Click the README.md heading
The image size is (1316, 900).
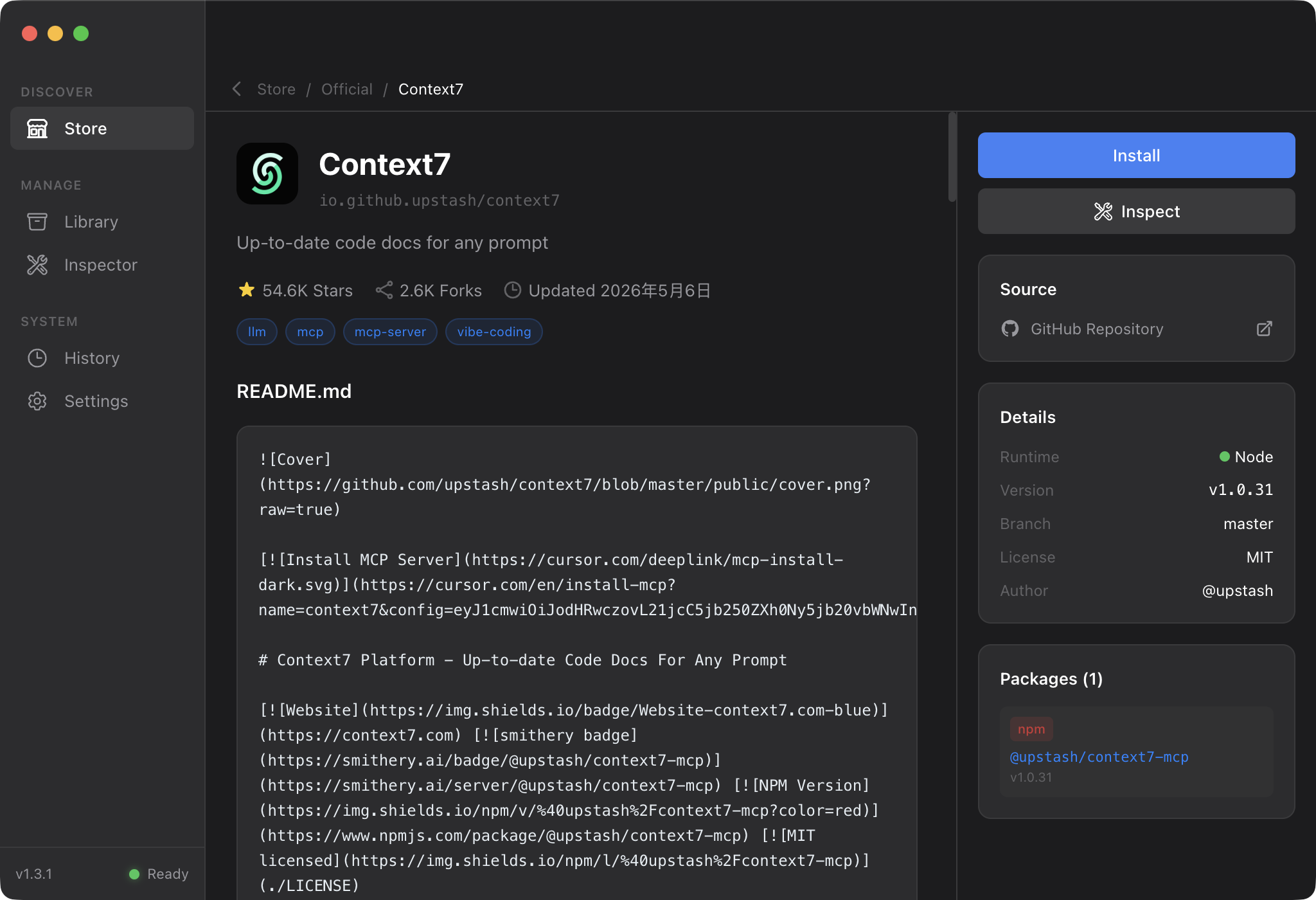294,391
